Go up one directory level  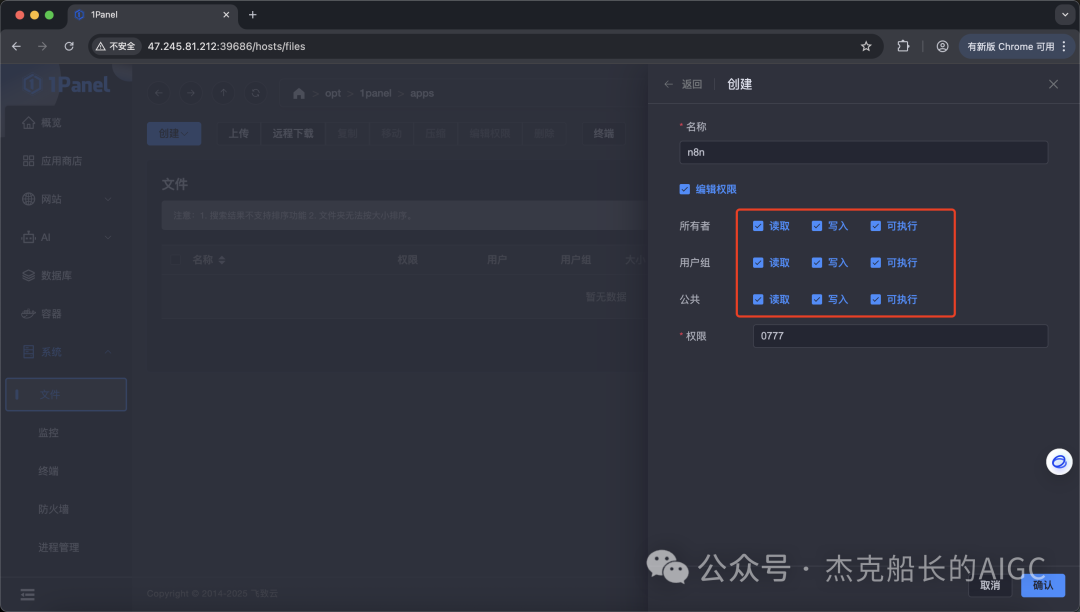(x=223, y=93)
